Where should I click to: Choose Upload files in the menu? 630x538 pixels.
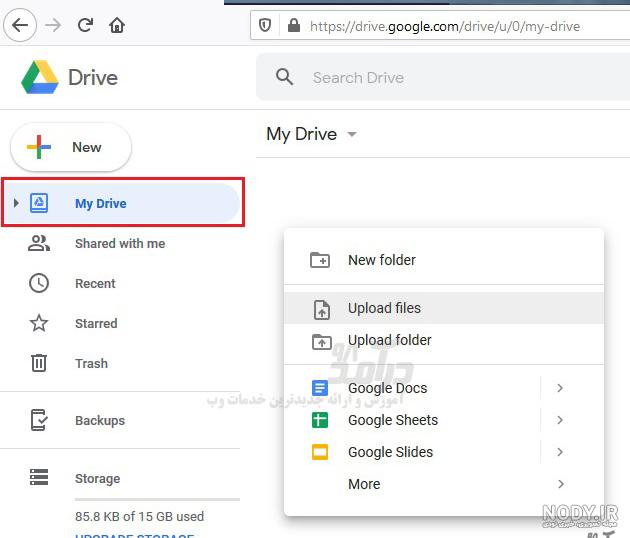coord(444,308)
